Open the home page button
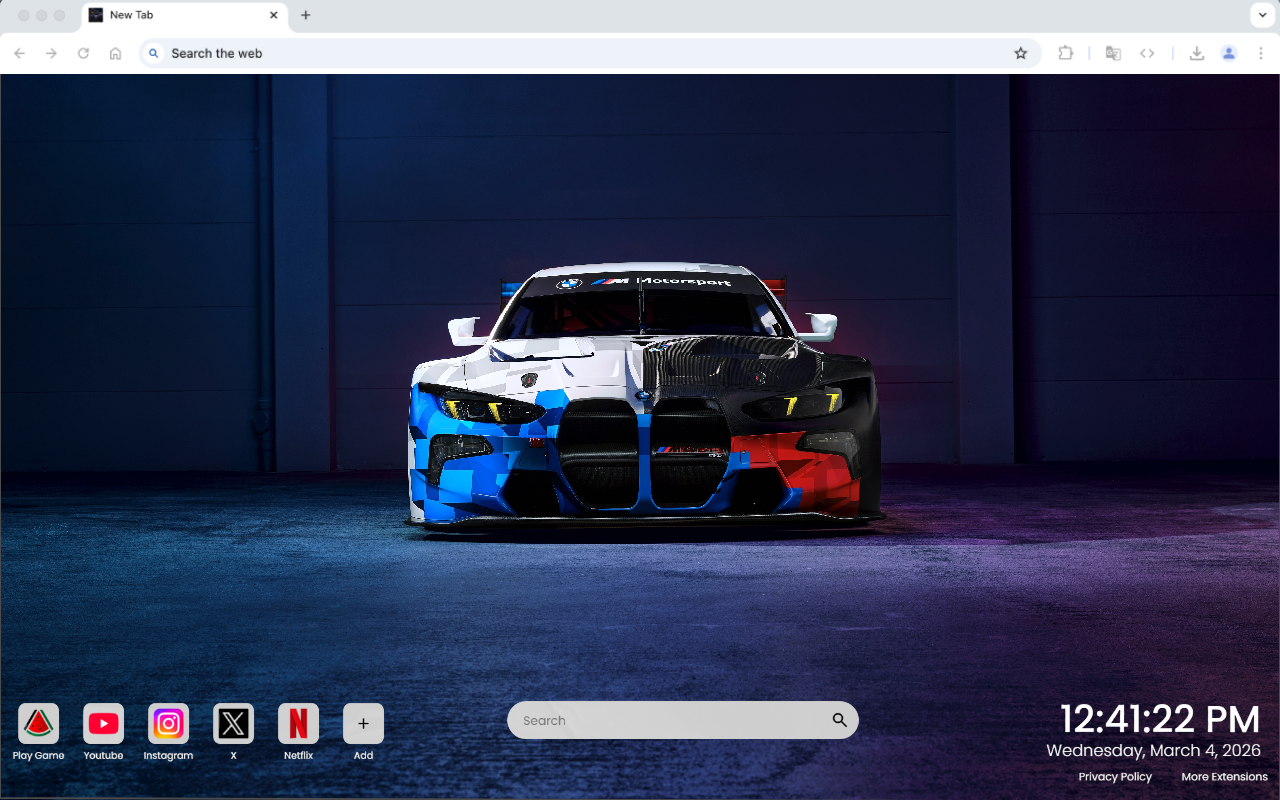 point(116,53)
